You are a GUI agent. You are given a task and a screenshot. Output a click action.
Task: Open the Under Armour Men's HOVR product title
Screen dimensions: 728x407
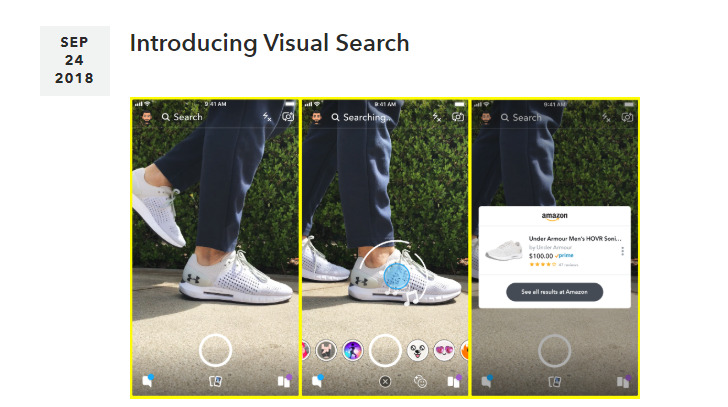[575, 239]
